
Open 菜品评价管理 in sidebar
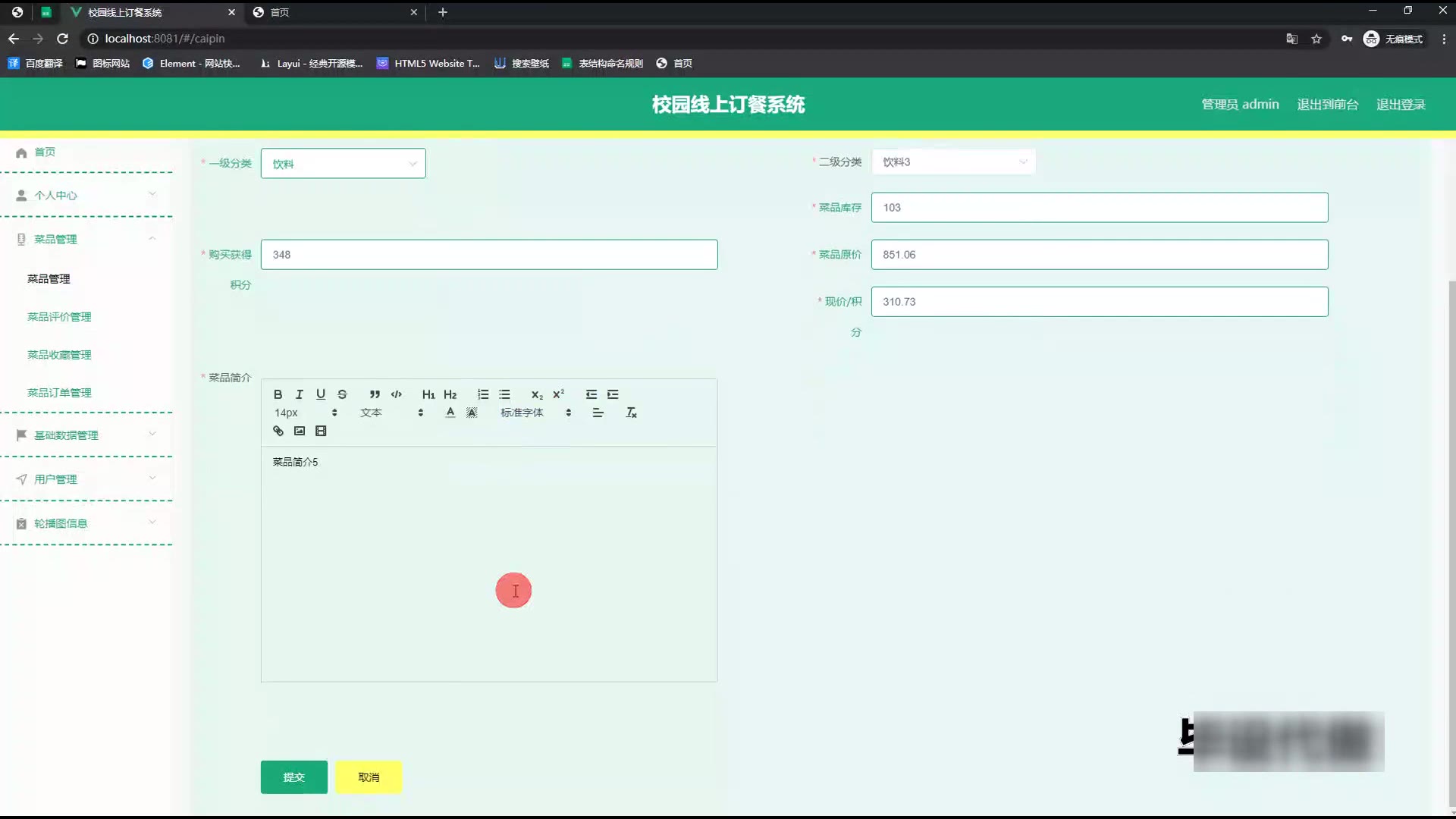click(x=59, y=317)
